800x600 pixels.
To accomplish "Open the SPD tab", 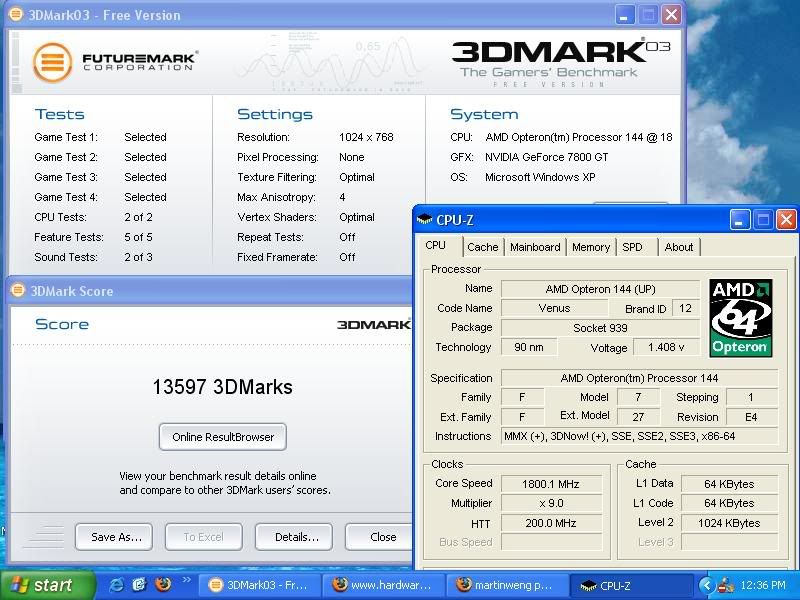I will coord(633,247).
